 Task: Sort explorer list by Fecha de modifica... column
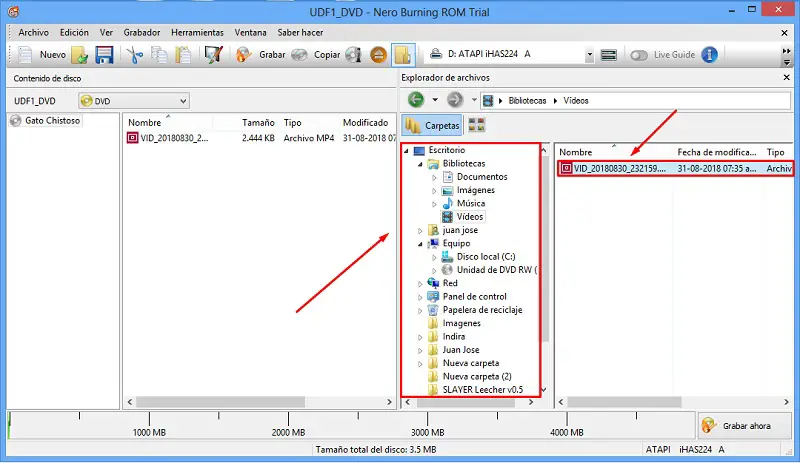pyautogui.click(x=717, y=152)
